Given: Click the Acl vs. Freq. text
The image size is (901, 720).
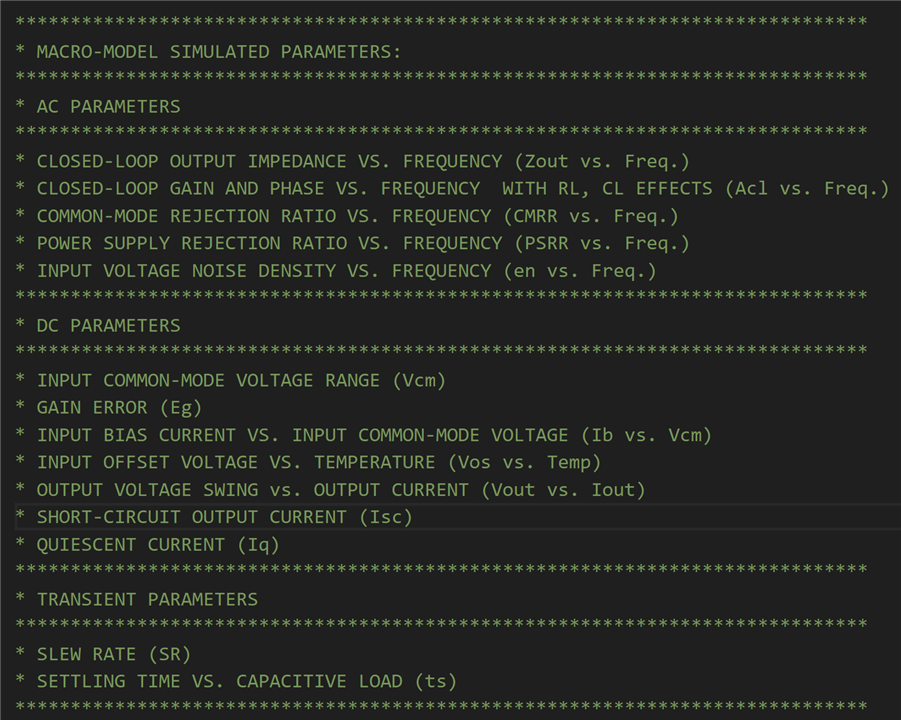Looking at the screenshot, I should coord(807,188).
